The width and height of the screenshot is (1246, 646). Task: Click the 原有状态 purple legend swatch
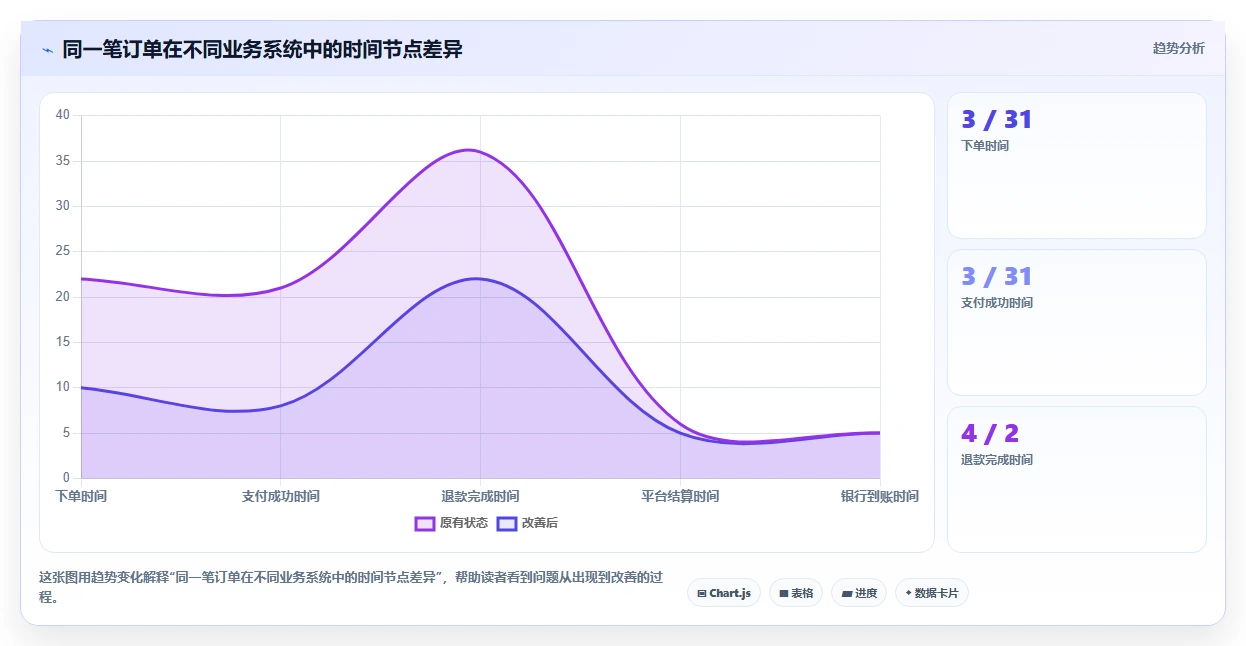click(x=424, y=523)
